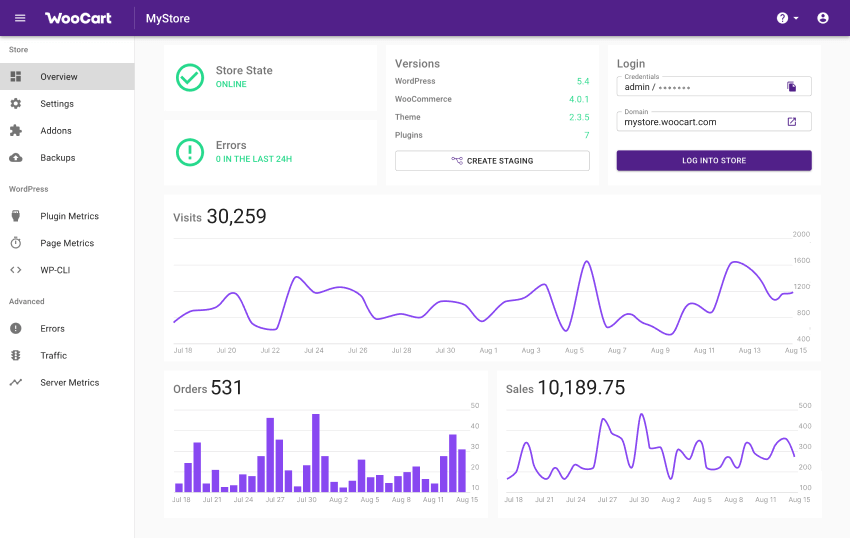Click WooCommerce version 4.0.1 value
Viewport: 850px width, 538px height.
point(579,99)
